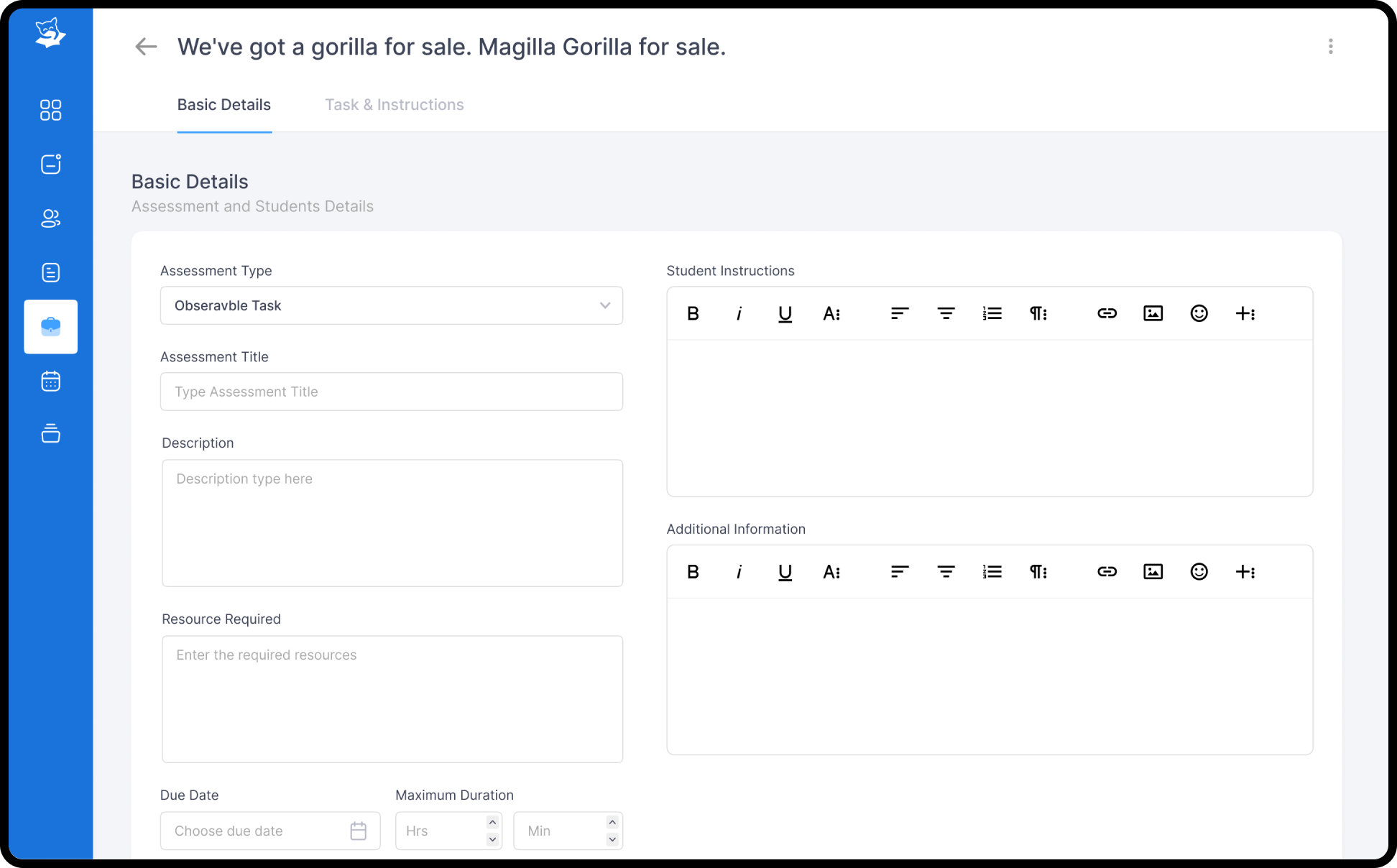
Task: Open paragraph format options in Additional Information
Action: coord(1038,571)
